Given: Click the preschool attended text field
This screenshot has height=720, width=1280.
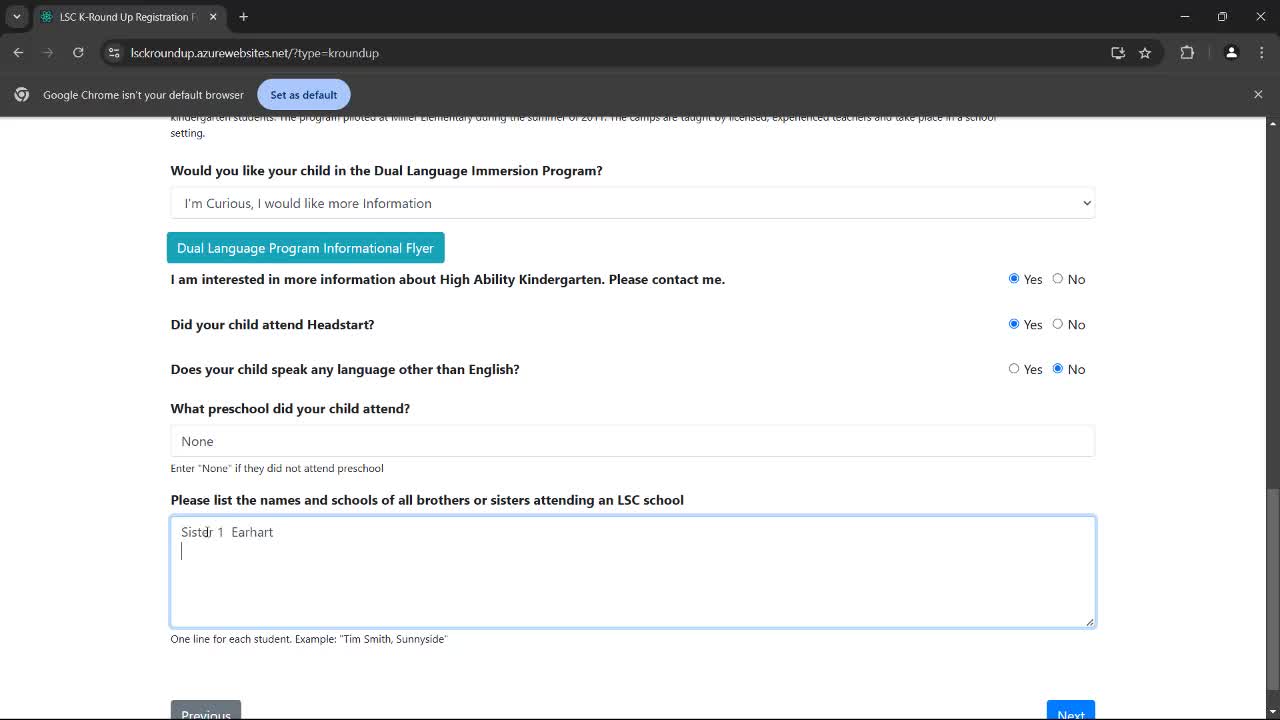Looking at the screenshot, I should [x=632, y=441].
